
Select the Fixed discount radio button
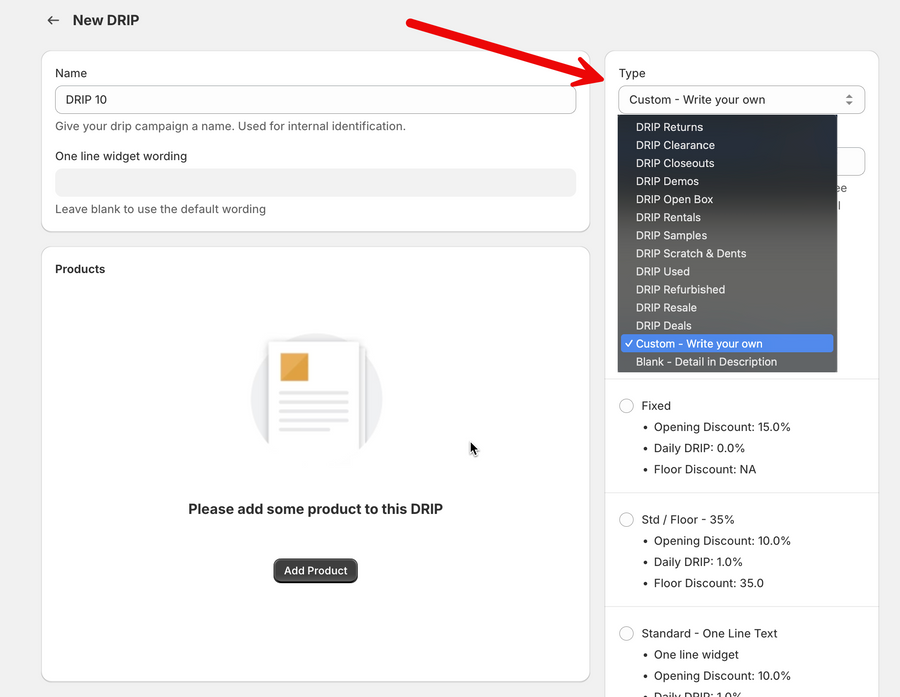click(x=626, y=406)
